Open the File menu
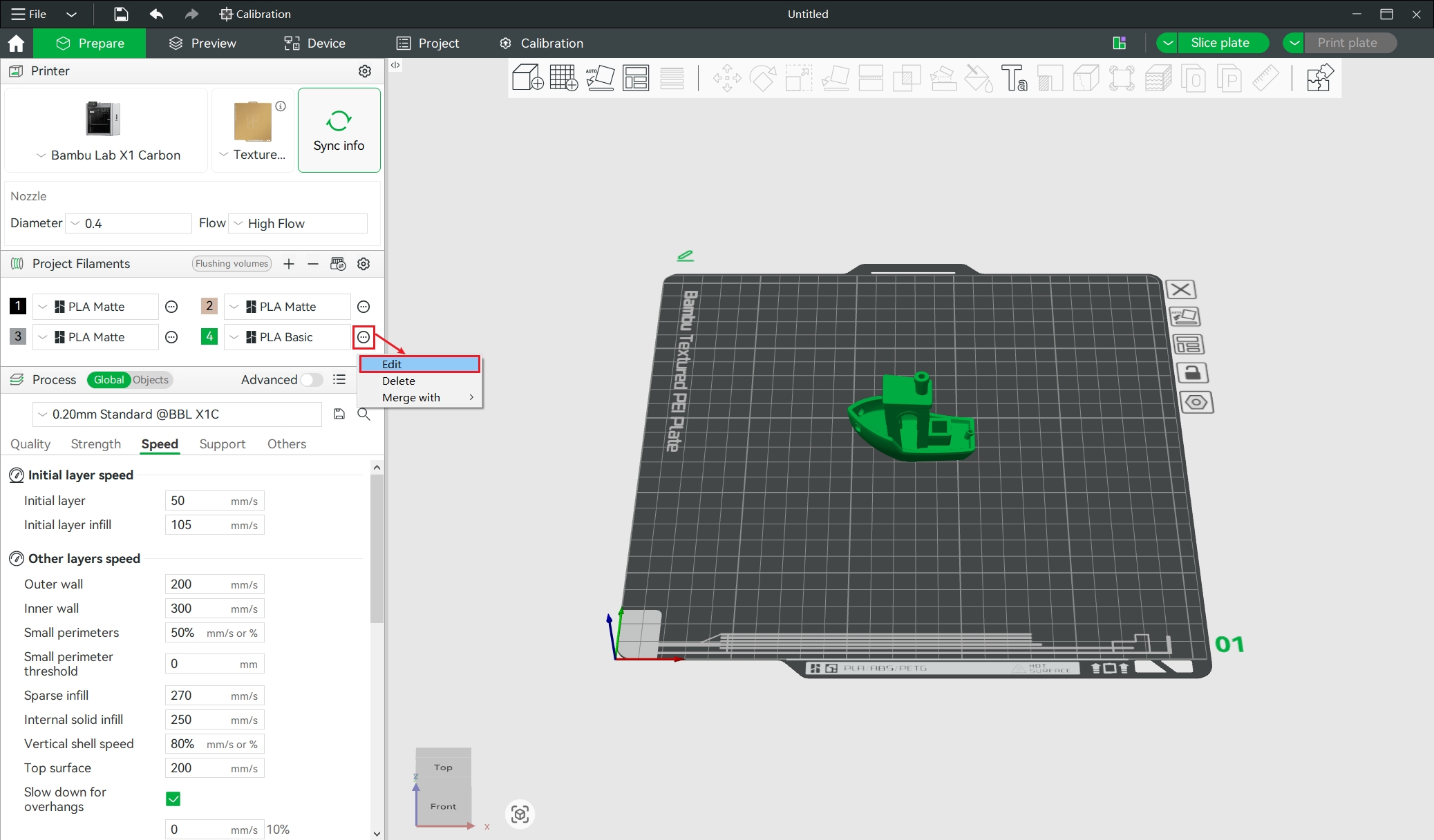Viewport: 1434px width, 840px height. pos(29,14)
